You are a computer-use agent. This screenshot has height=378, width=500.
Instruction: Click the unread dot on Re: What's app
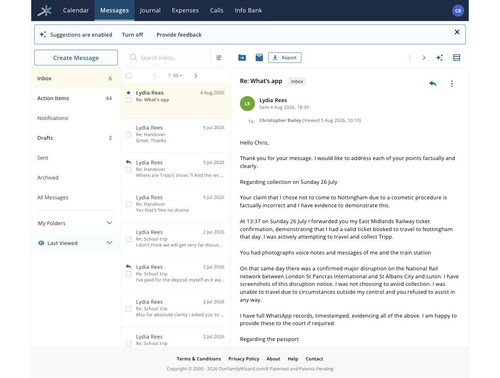(x=128, y=93)
